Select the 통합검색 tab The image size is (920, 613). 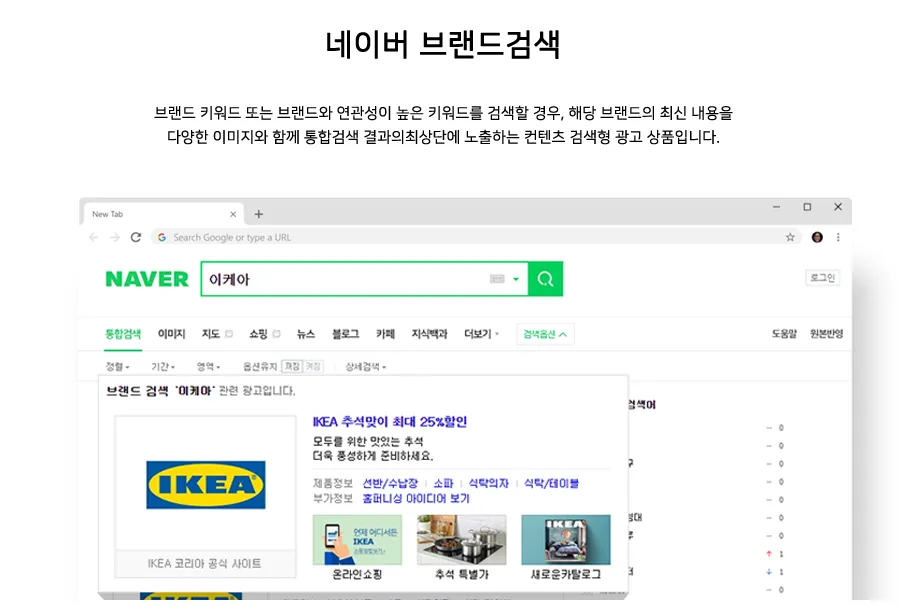tap(123, 334)
